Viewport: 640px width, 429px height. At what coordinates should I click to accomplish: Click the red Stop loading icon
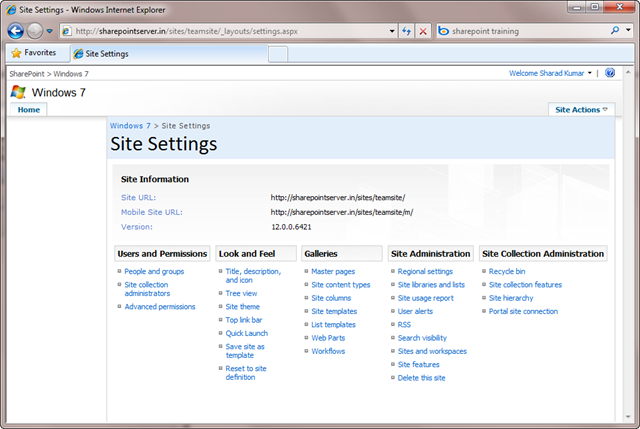(x=423, y=31)
